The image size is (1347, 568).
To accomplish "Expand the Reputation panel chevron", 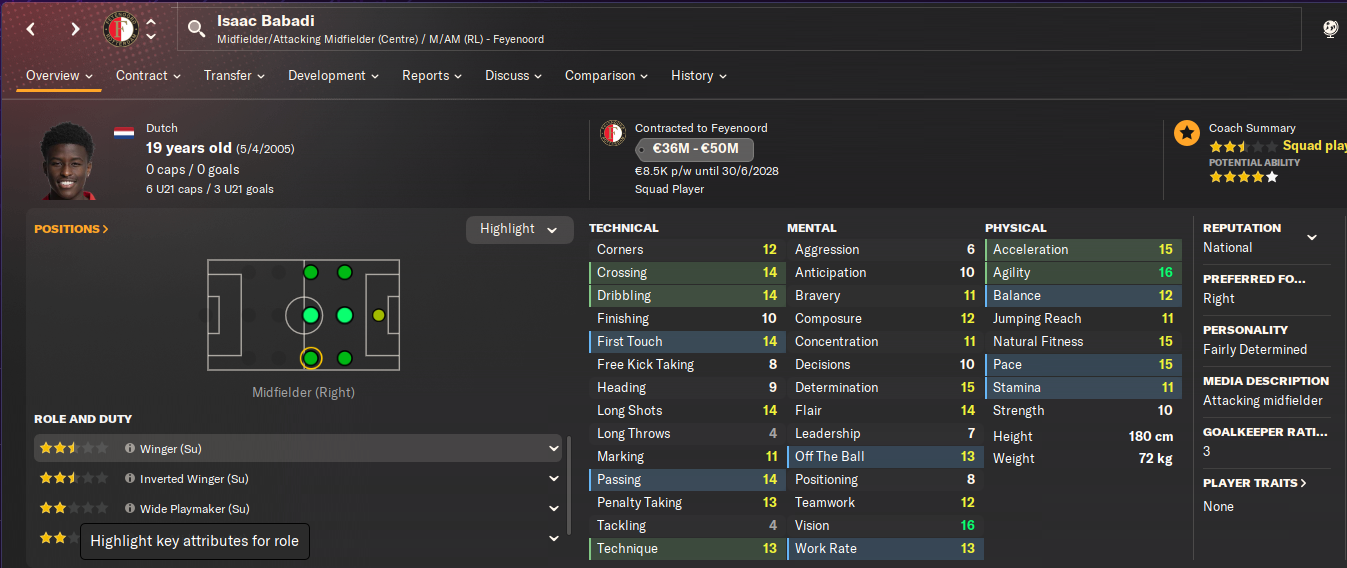I will (1312, 238).
